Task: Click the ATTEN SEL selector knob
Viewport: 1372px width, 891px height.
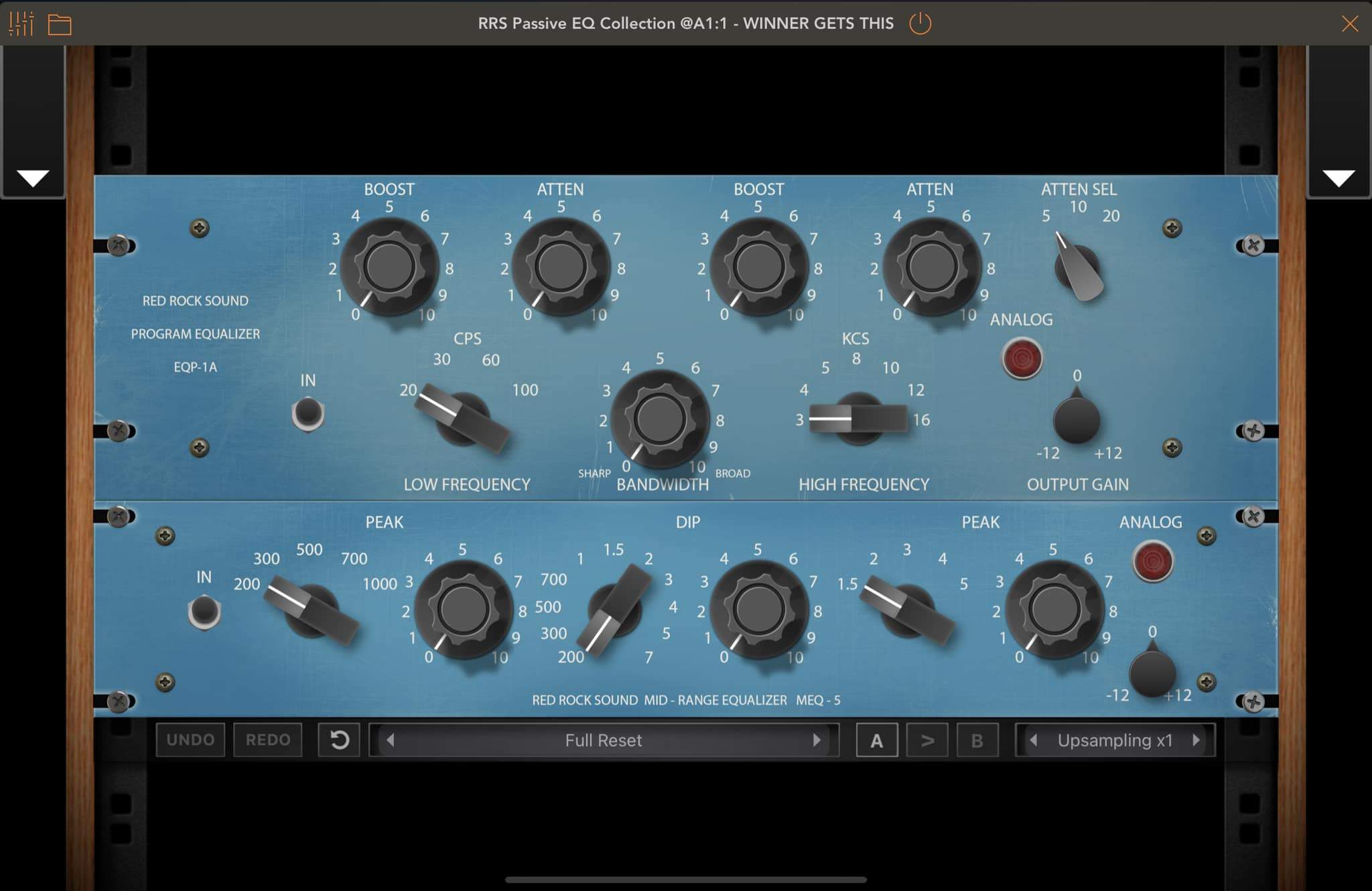Action: pos(1077,267)
